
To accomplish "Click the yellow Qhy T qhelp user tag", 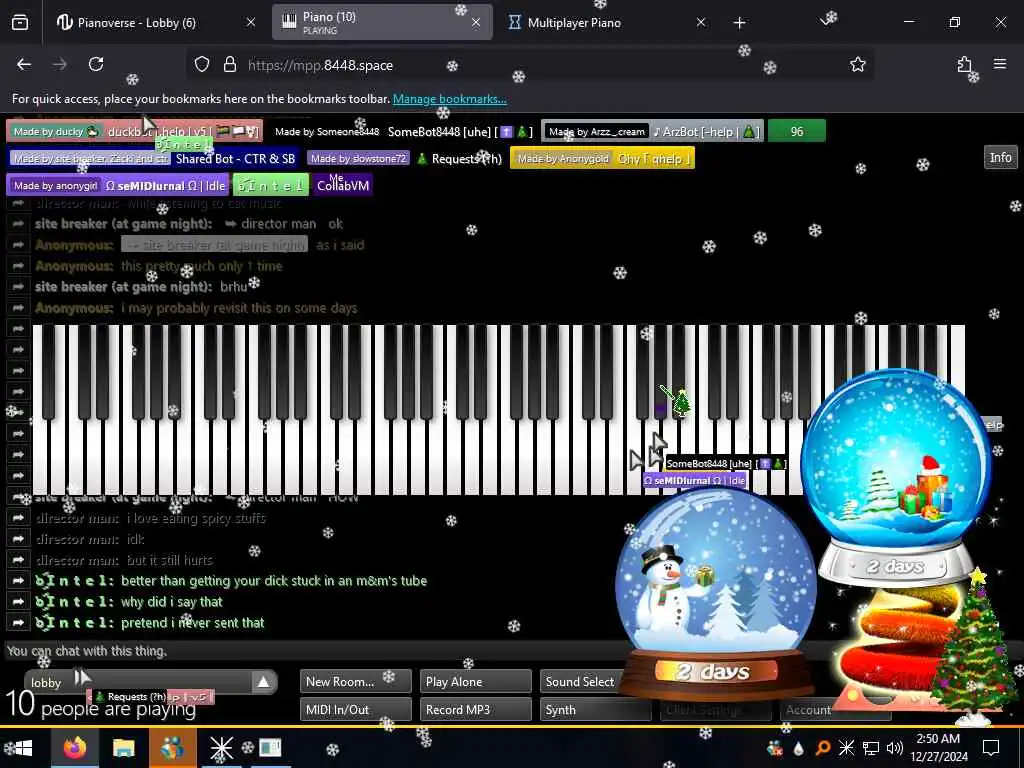I will point(602,159).
